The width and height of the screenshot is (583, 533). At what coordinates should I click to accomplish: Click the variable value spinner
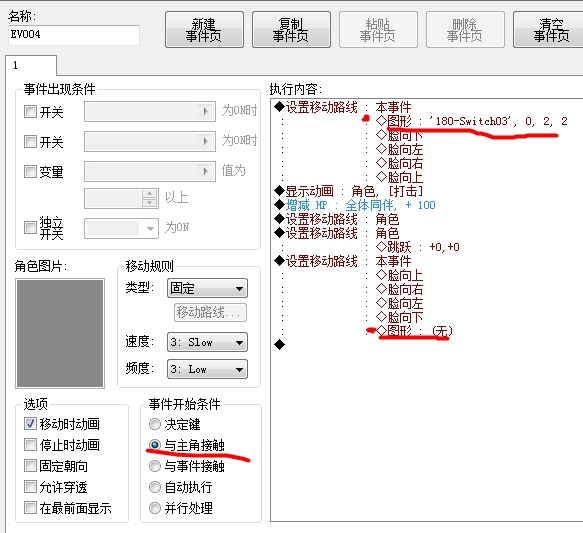(149, 198)
